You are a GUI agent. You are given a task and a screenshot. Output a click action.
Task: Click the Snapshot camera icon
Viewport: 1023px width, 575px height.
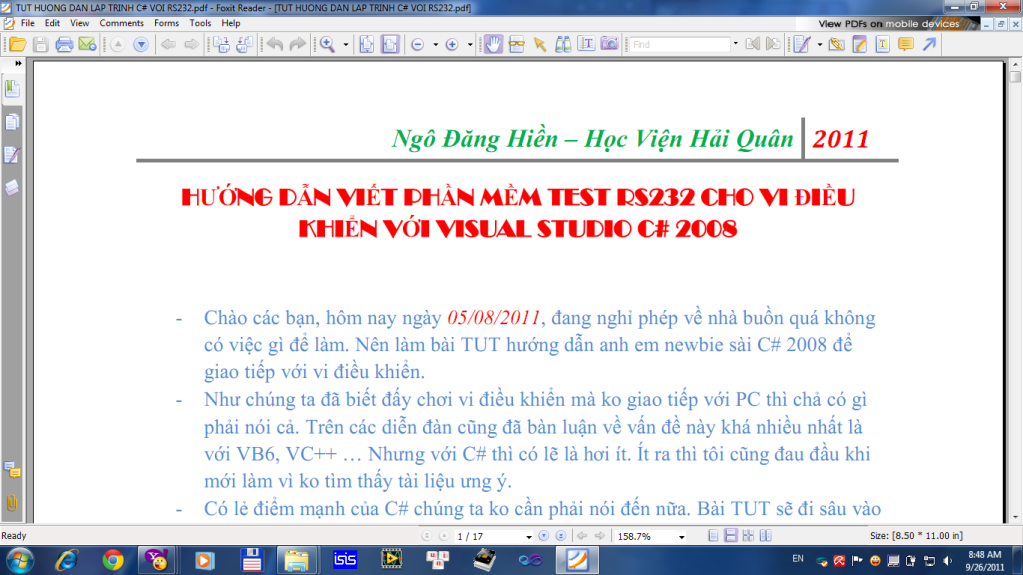[609, 44]
